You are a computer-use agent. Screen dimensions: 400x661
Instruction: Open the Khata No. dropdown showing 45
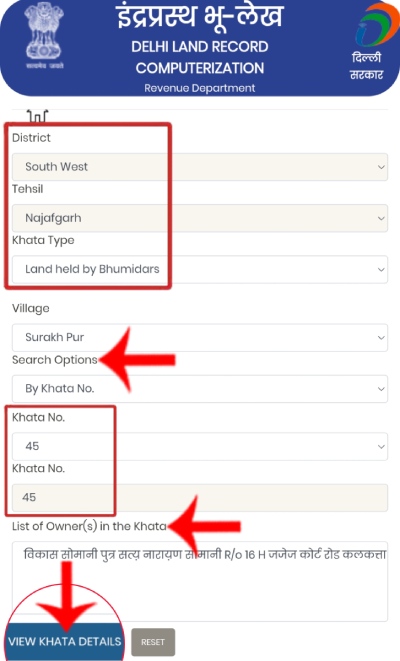pyautogui.click(x=200, y=446)
